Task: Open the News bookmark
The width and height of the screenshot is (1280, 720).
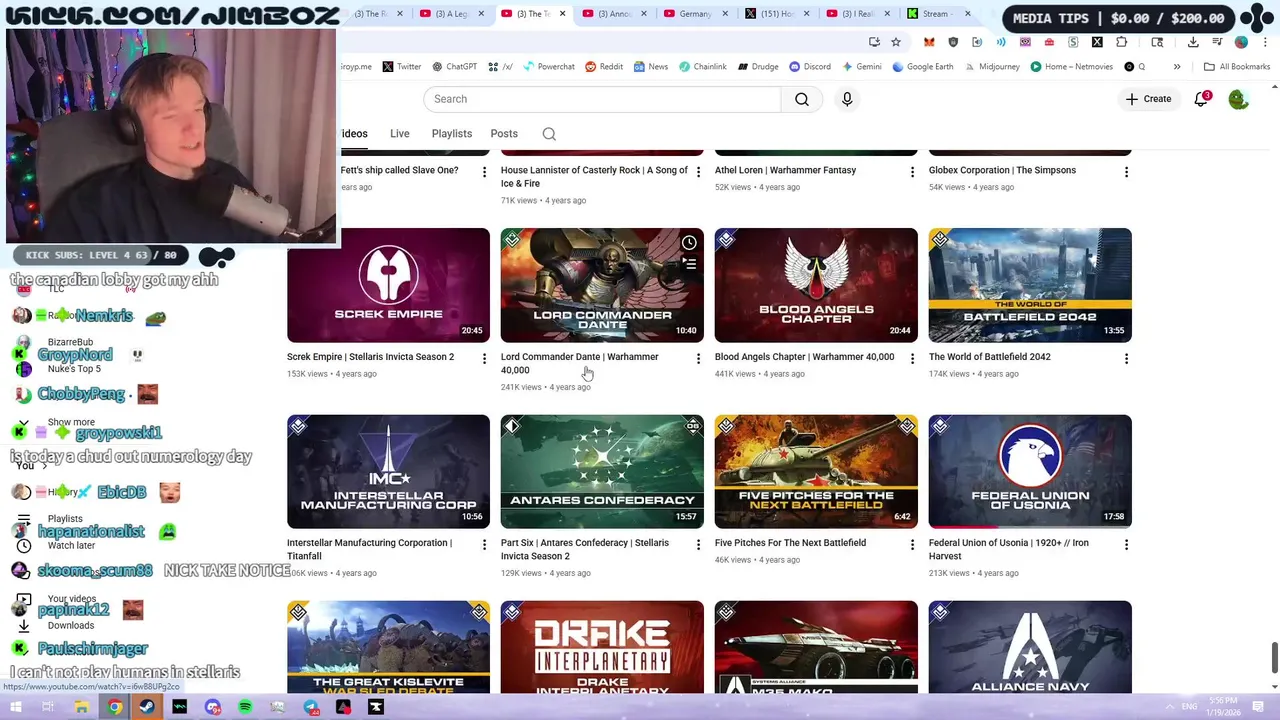Action: (x=651, y=67)
